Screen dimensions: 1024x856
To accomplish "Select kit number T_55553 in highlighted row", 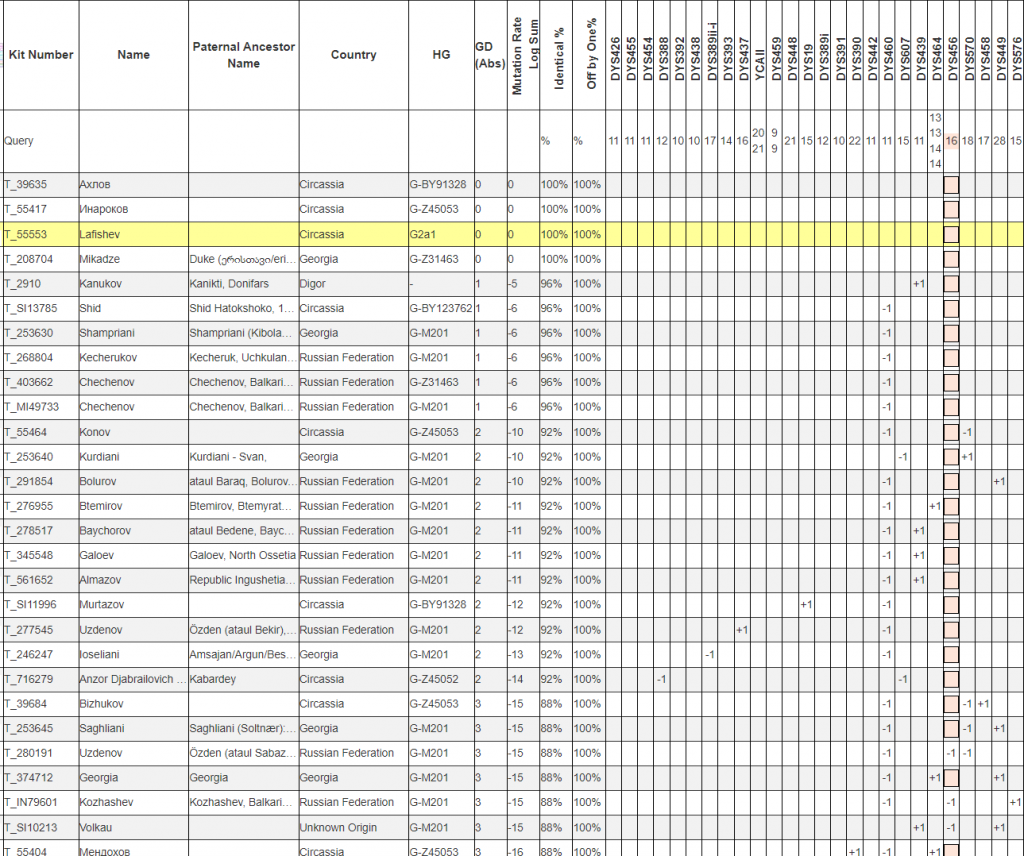I will [x=25, y=234].
